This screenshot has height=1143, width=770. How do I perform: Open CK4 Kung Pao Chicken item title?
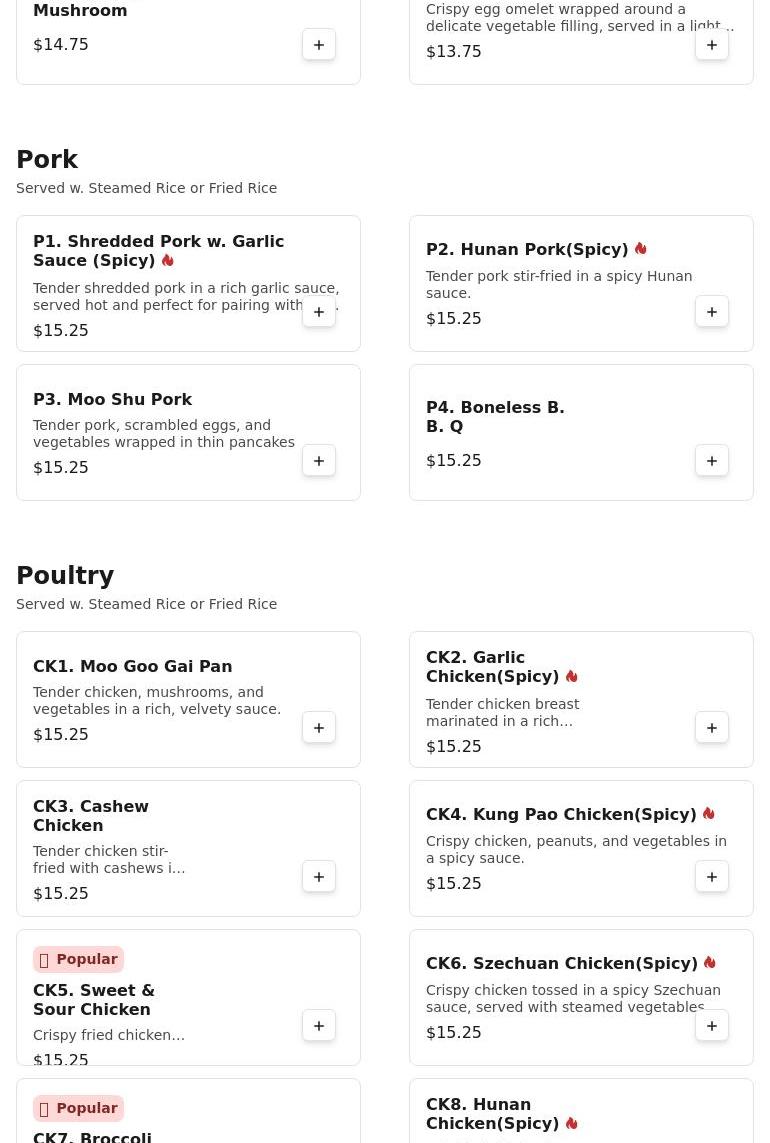coord(560,815)
